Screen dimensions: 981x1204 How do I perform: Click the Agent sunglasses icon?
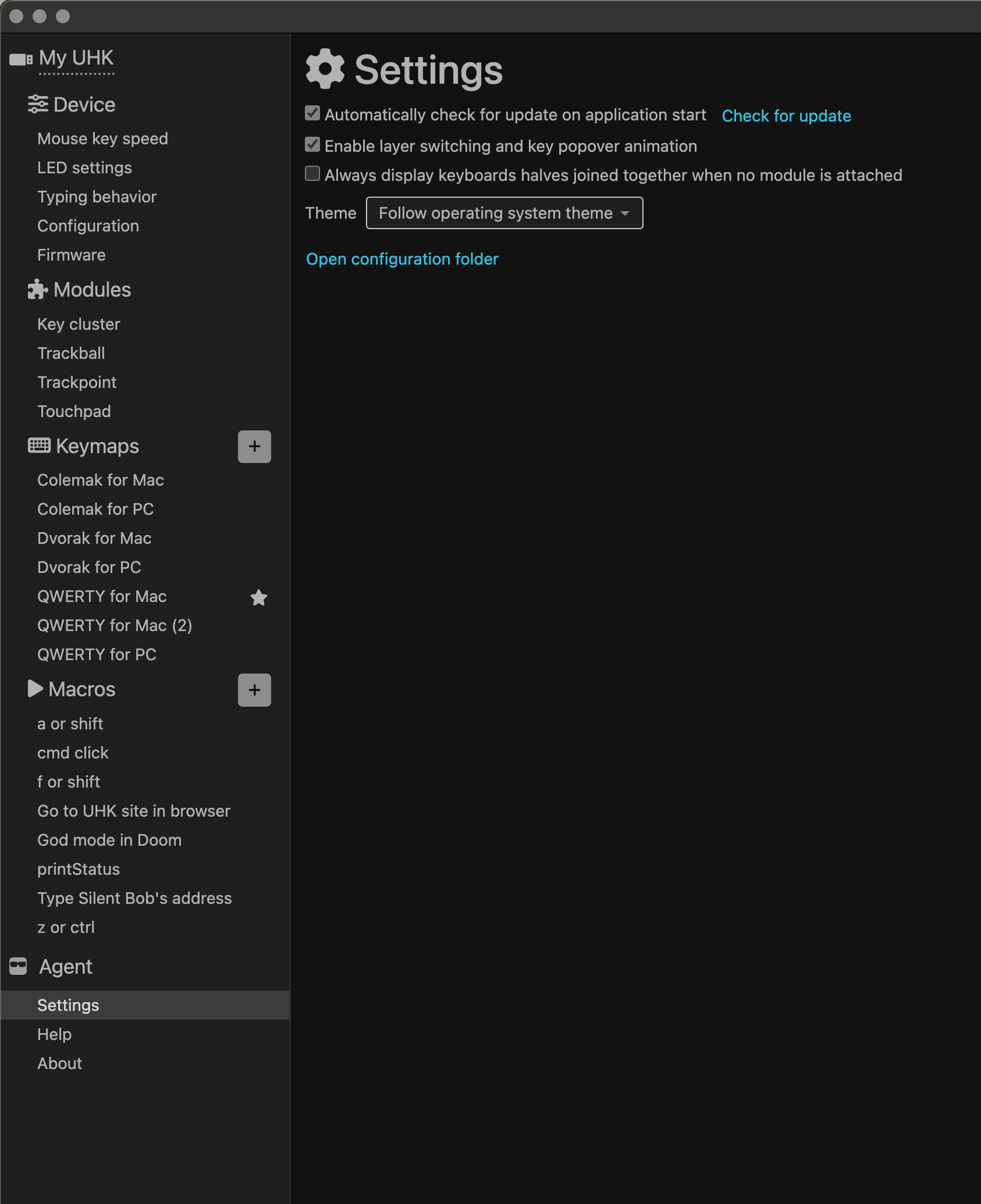[19, 966]
